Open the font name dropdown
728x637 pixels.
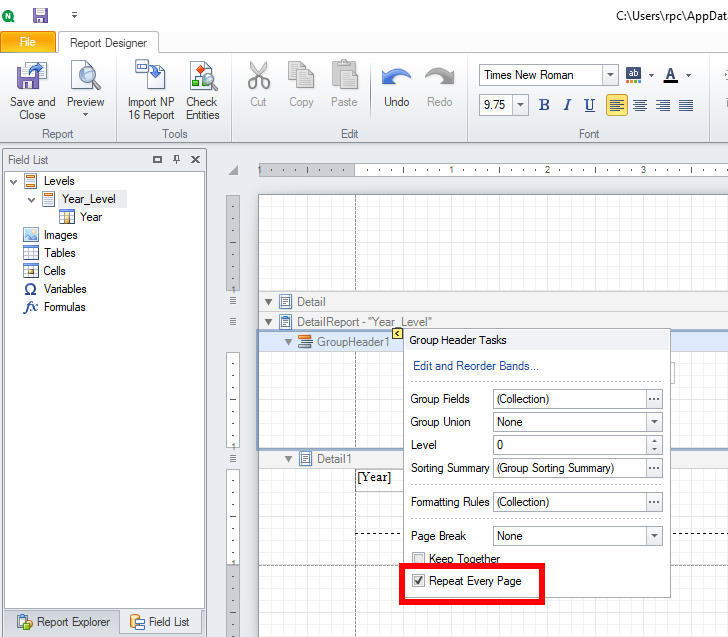[x=611, y=75]
